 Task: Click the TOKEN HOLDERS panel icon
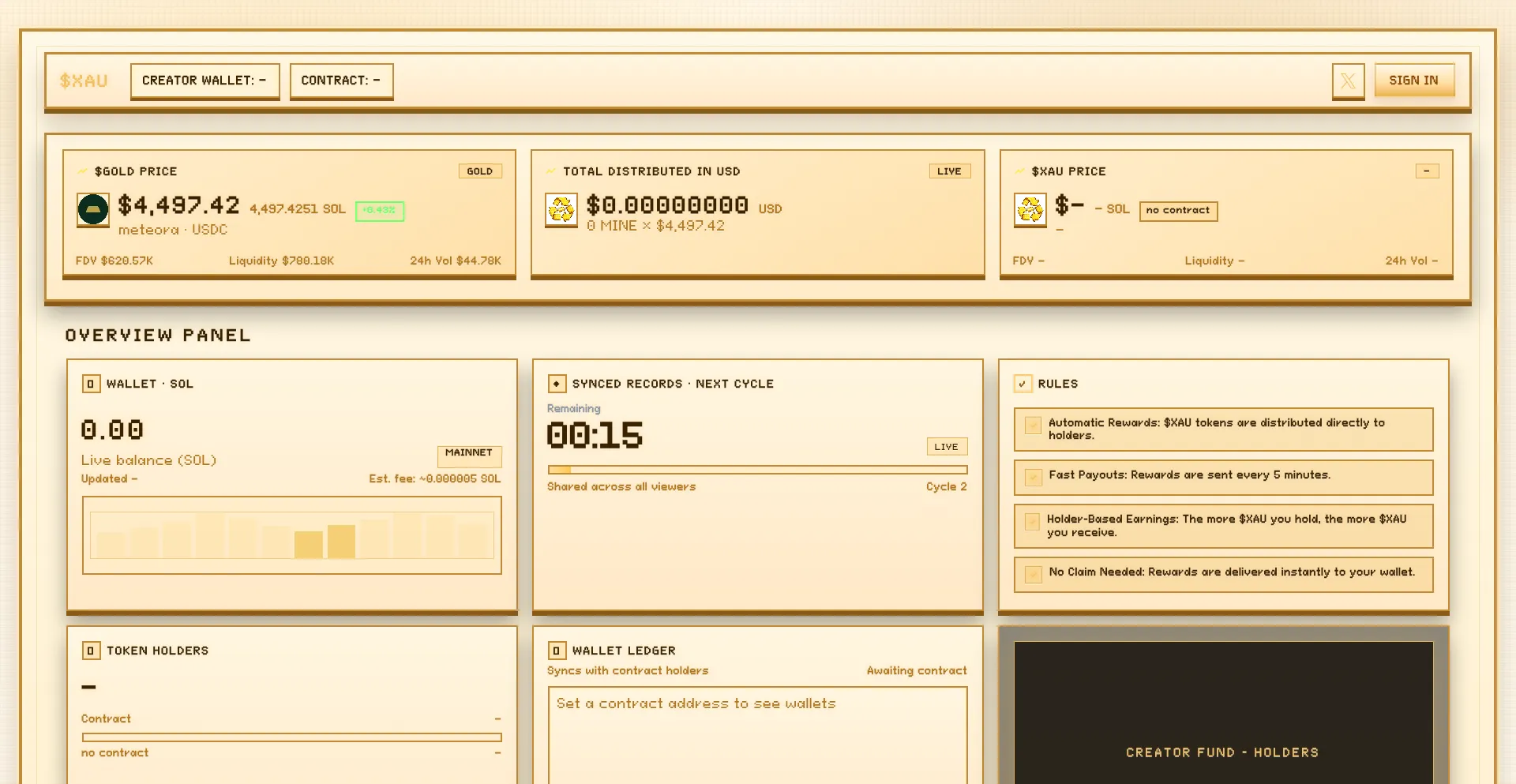(92, 651)
